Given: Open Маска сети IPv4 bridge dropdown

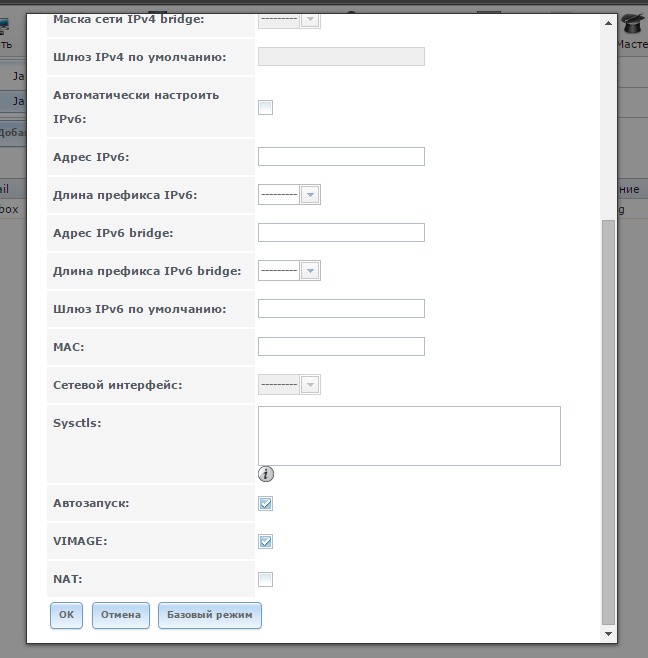Looking at the screenshot, I should click(x=289, y=20).
